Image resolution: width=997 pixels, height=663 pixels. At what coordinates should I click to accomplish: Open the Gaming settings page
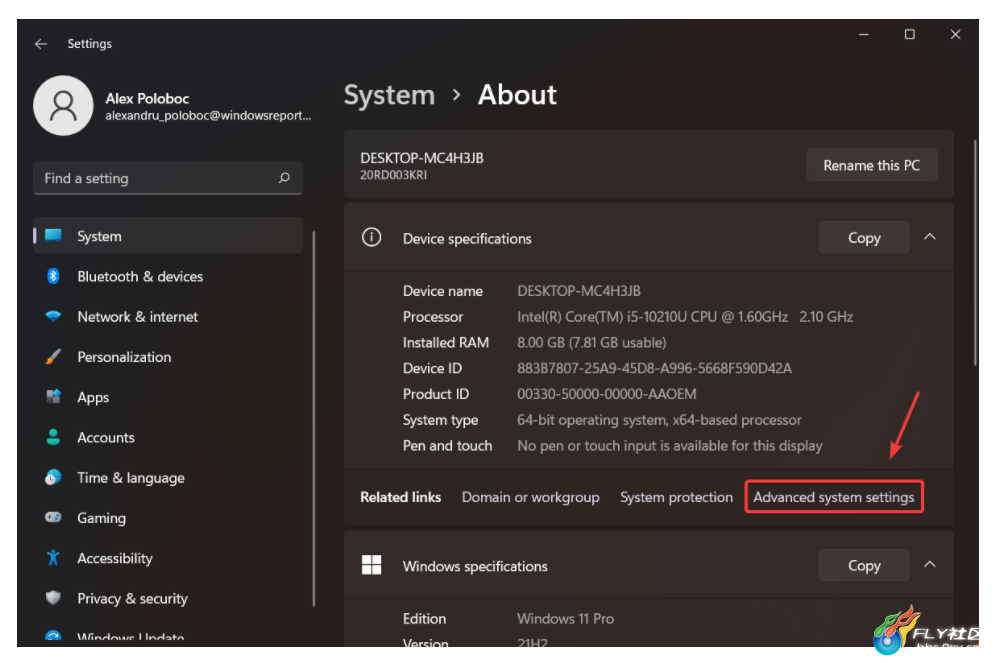168,517
